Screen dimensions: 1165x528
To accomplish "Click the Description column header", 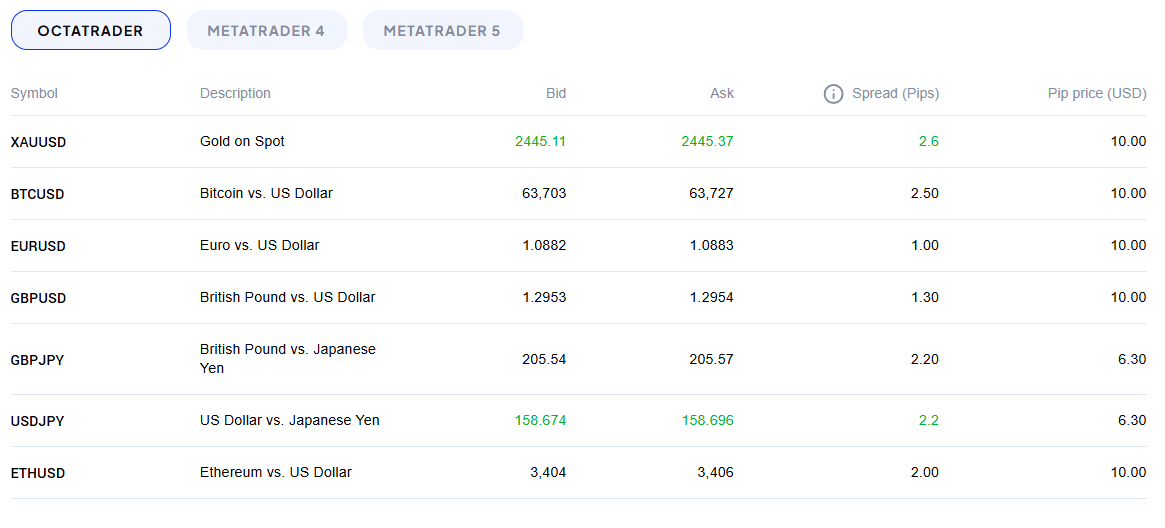I will click(236, 94).
